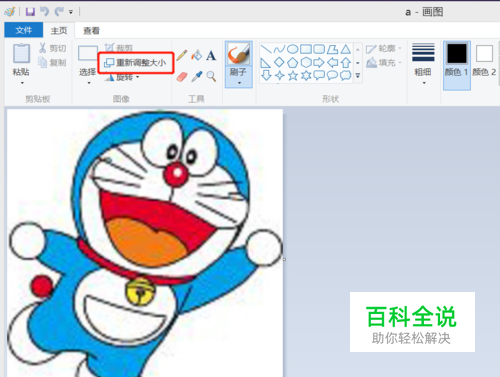
Task: Select the pentagon shape
Action: click(292, 62)
